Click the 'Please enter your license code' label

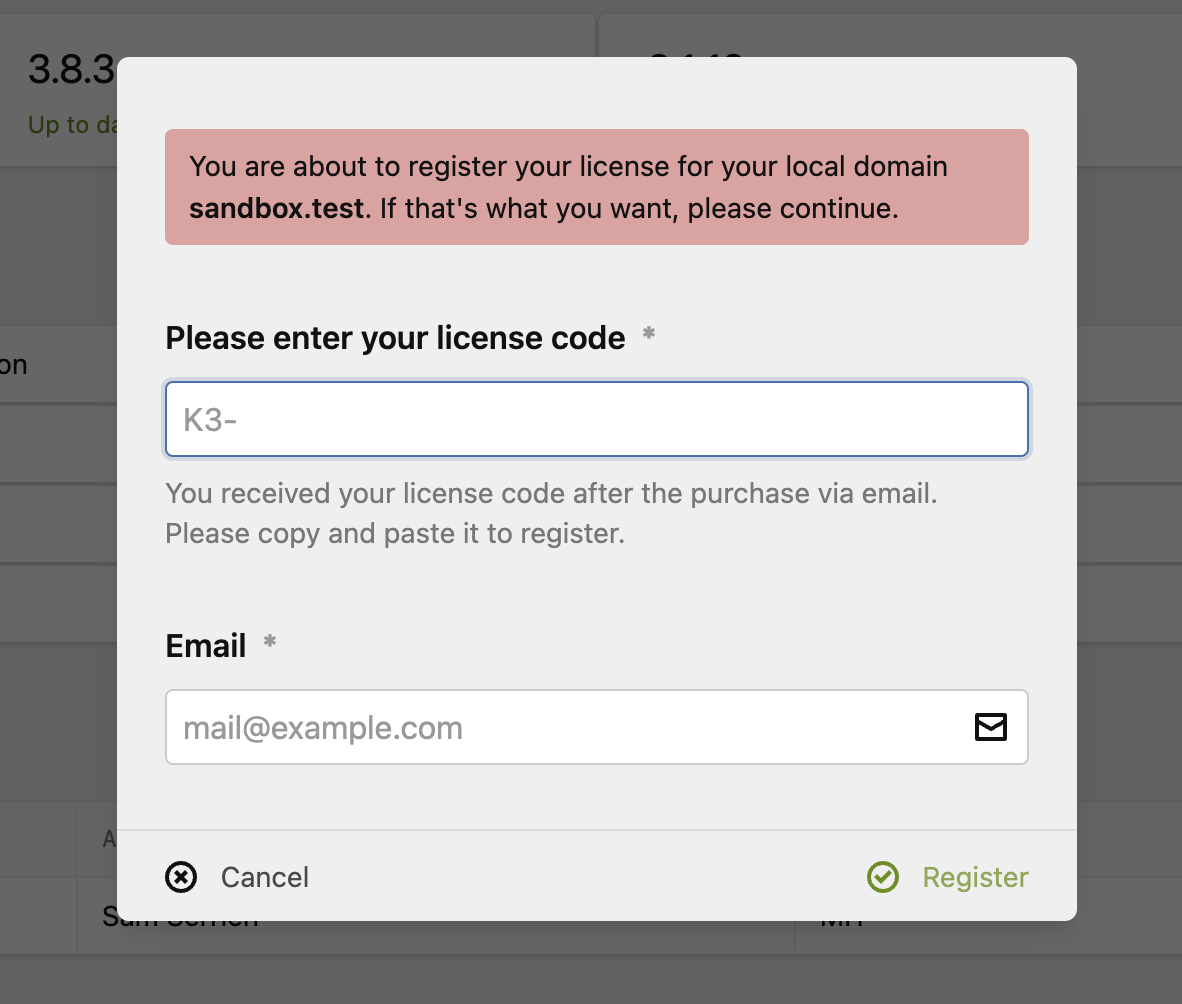[394, 338]
